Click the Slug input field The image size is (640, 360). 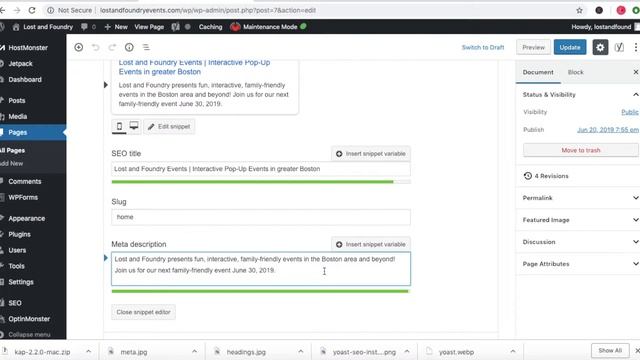coord(261,217)
